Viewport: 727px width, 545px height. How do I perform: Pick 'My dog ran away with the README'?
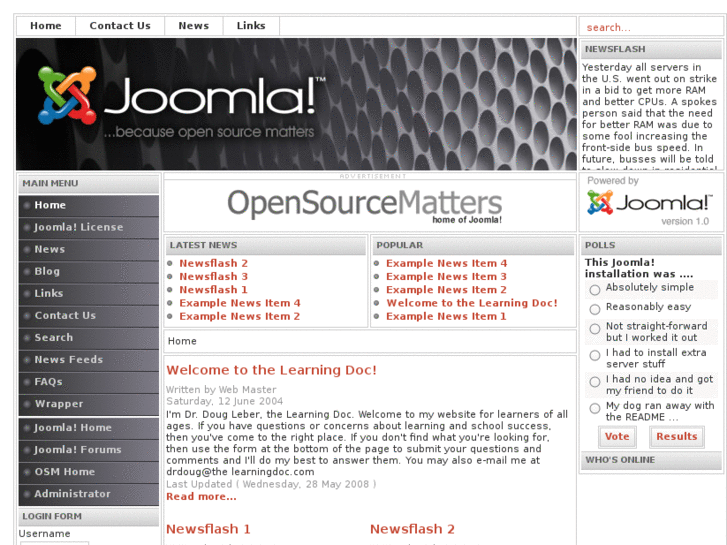pos(595,408)
